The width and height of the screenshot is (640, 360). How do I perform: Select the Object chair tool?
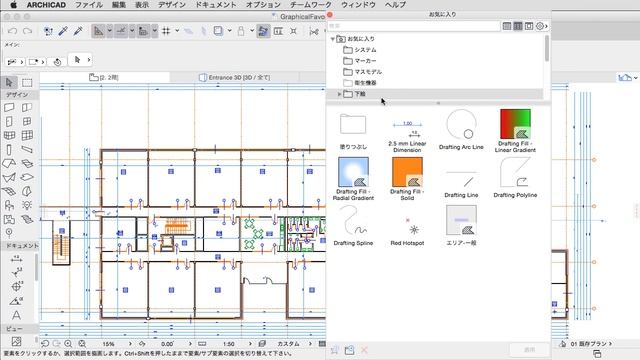coord(9,205)
